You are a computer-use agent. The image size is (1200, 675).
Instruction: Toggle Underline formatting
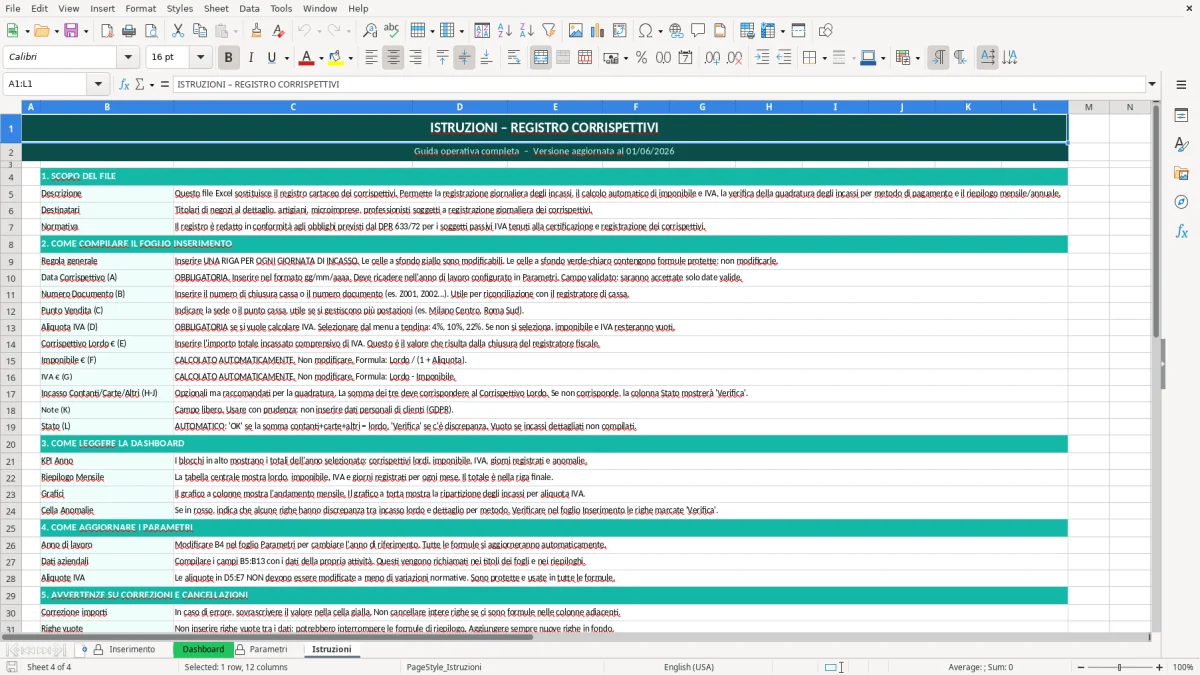(x=271, y=58)
